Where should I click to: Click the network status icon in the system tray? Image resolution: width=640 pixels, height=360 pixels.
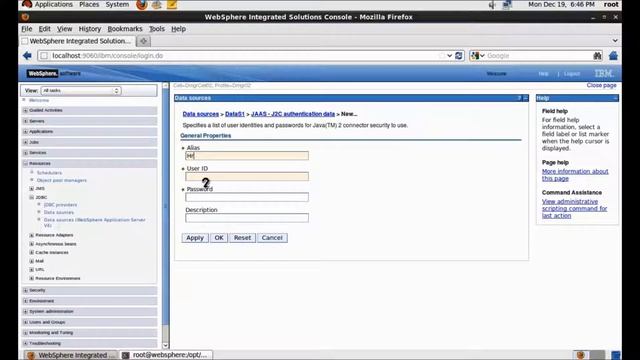pos(507,5)
